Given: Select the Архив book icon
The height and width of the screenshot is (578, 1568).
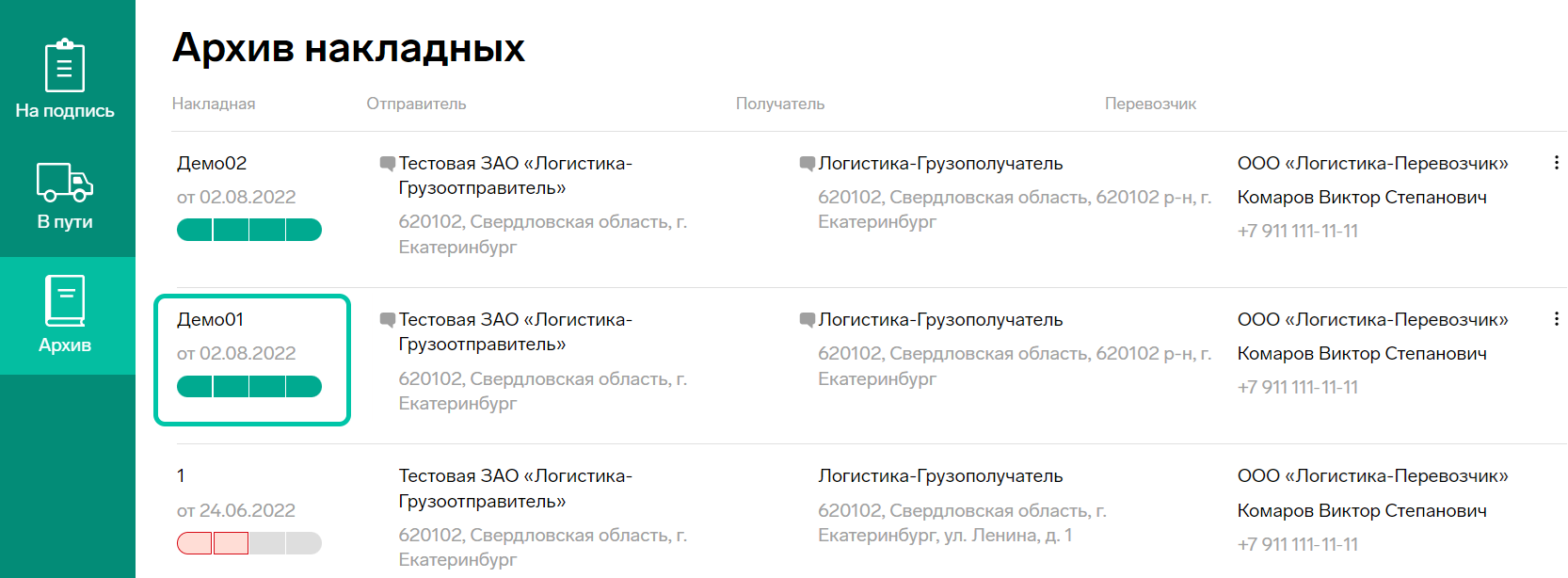Looking at the screenshot, I should pos(65,300).
